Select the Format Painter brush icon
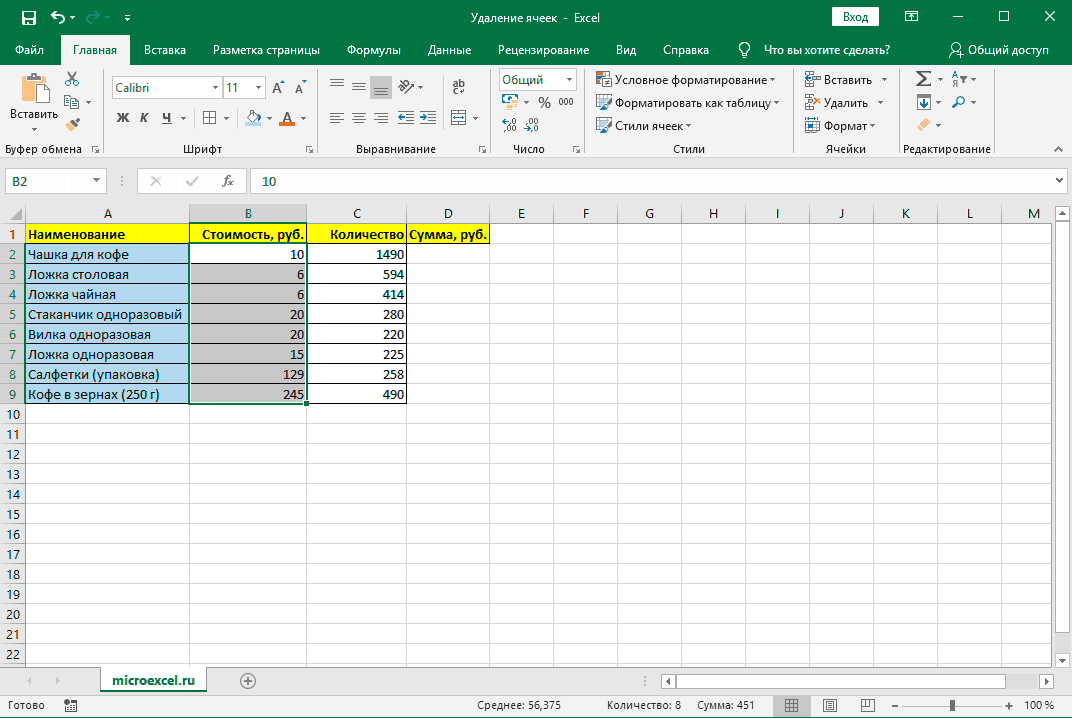This screenshot has width=1072, height=718. pyautogui.click(x=72, y=124)
